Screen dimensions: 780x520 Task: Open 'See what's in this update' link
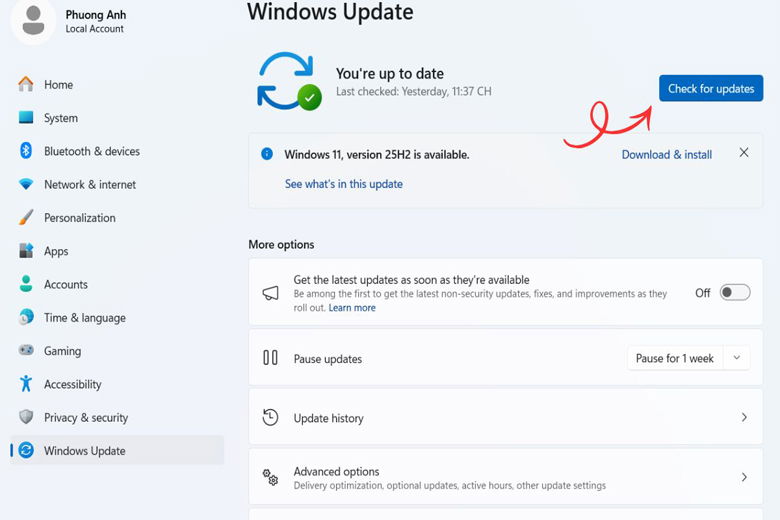343,184
